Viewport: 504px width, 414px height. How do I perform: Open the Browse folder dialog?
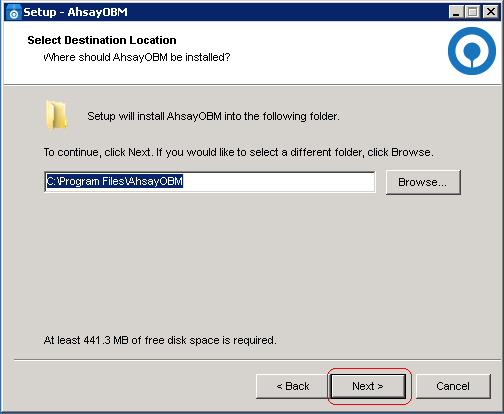423,182
